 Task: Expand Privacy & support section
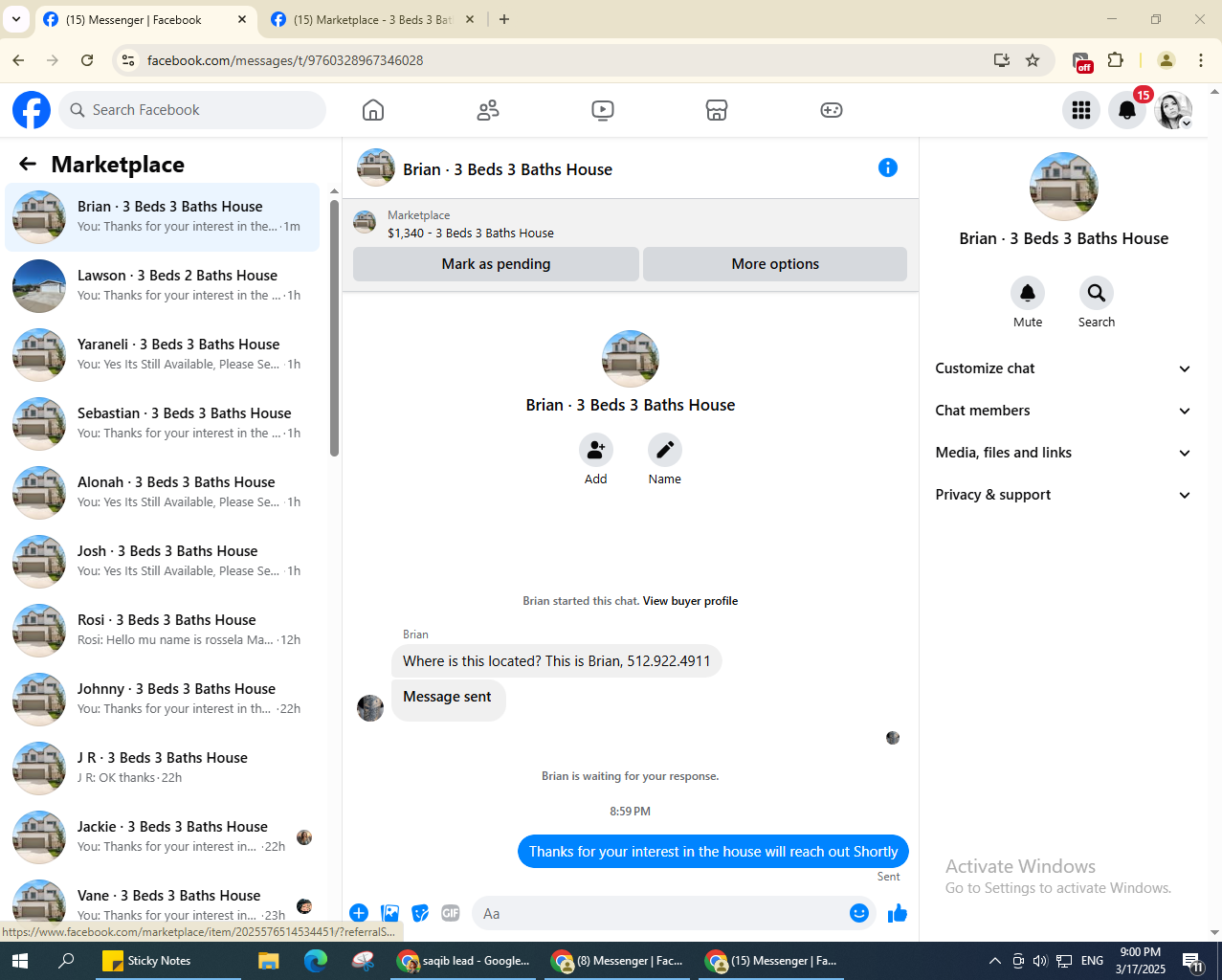click(1063, 495)
